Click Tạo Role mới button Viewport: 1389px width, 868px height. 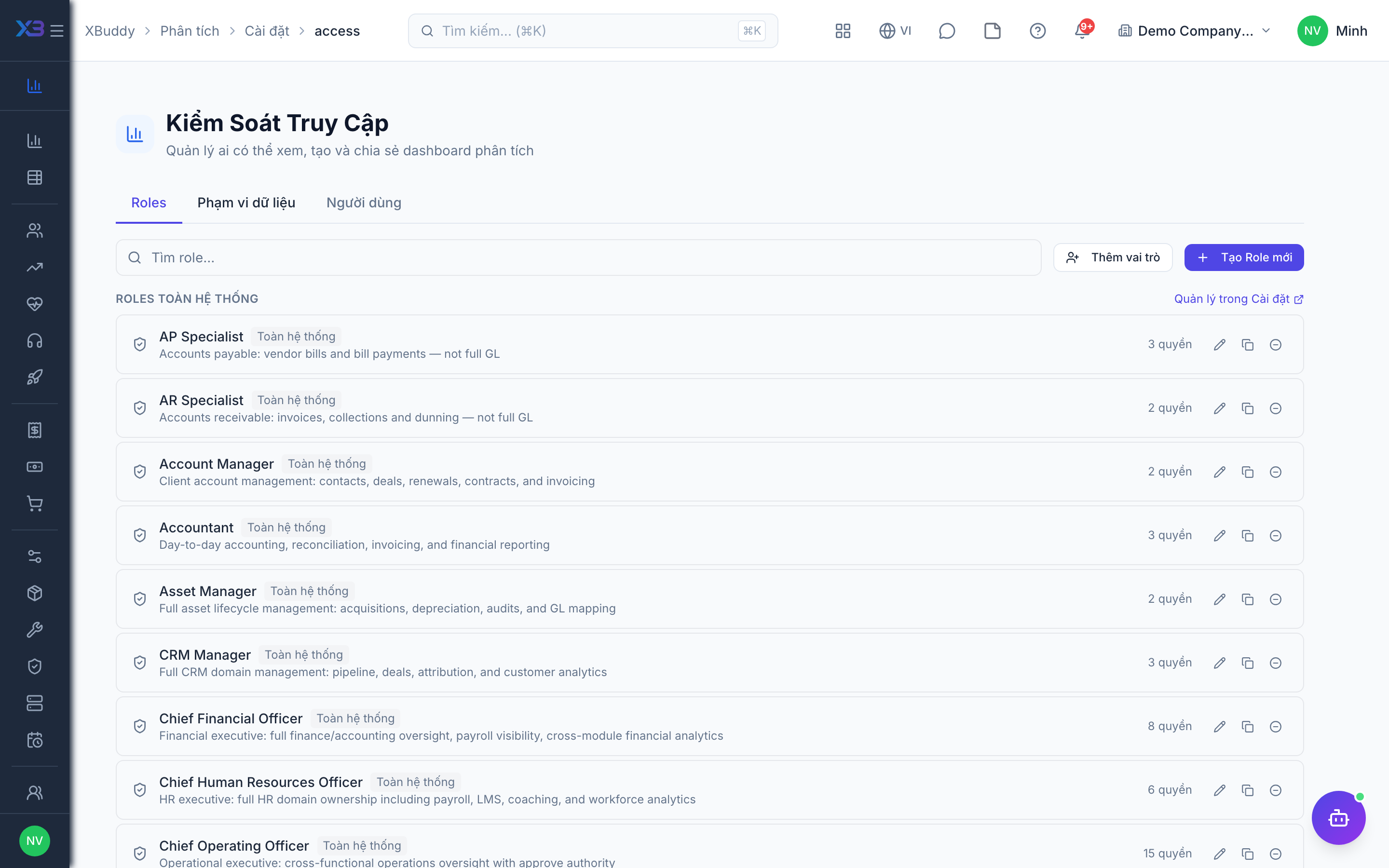tap(1244, 257)
